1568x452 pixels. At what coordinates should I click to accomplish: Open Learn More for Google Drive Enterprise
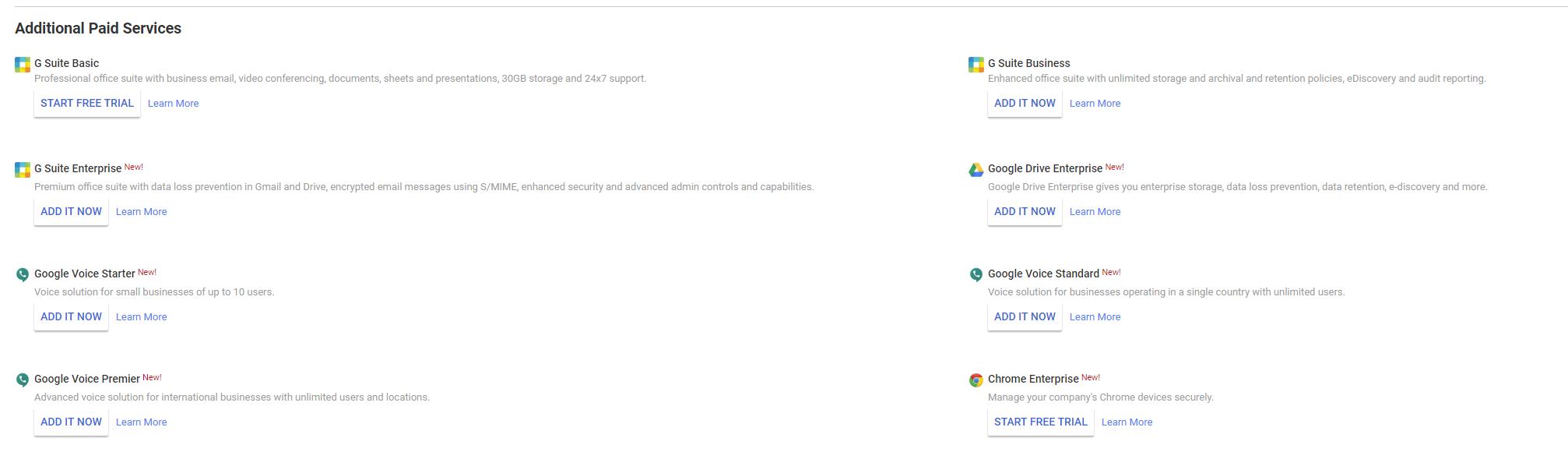(x=1095, y=212)
